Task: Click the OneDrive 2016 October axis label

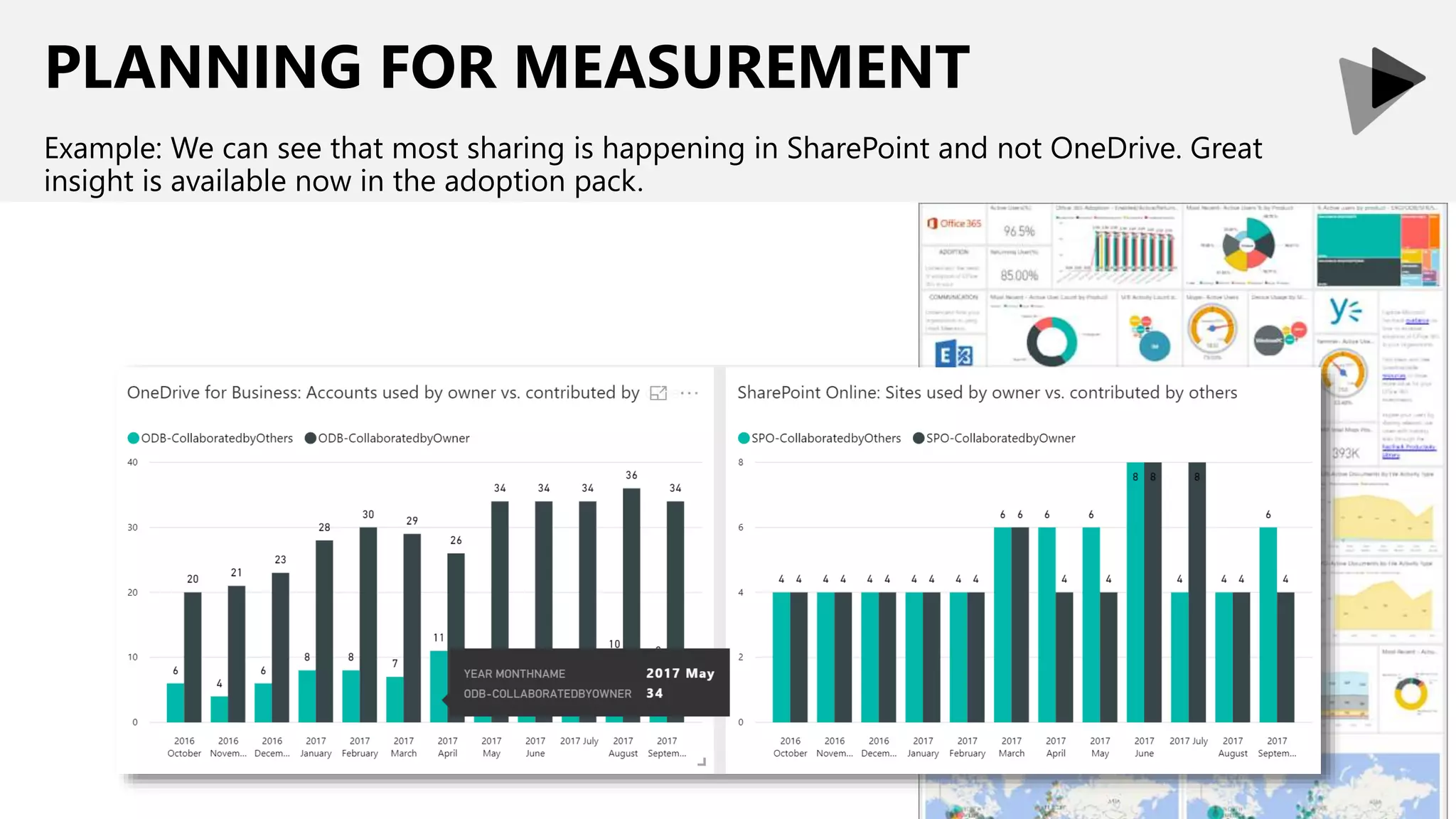Action: pyautogui.click(x=184, y=746)
